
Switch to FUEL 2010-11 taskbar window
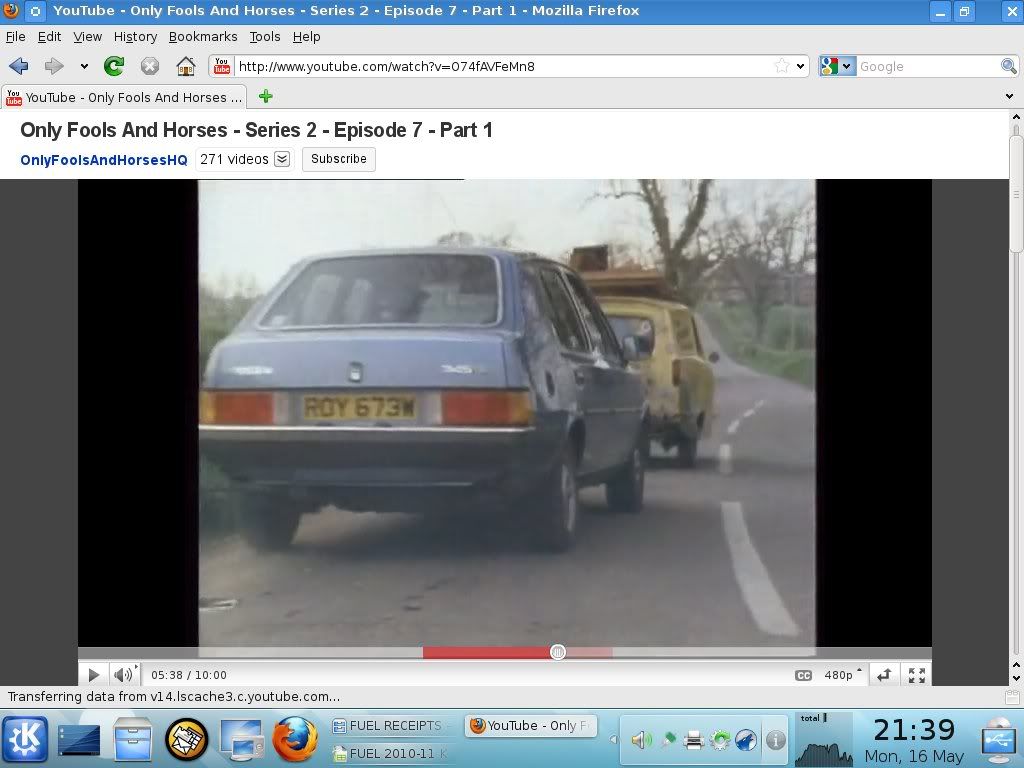[x=394, y=754]
